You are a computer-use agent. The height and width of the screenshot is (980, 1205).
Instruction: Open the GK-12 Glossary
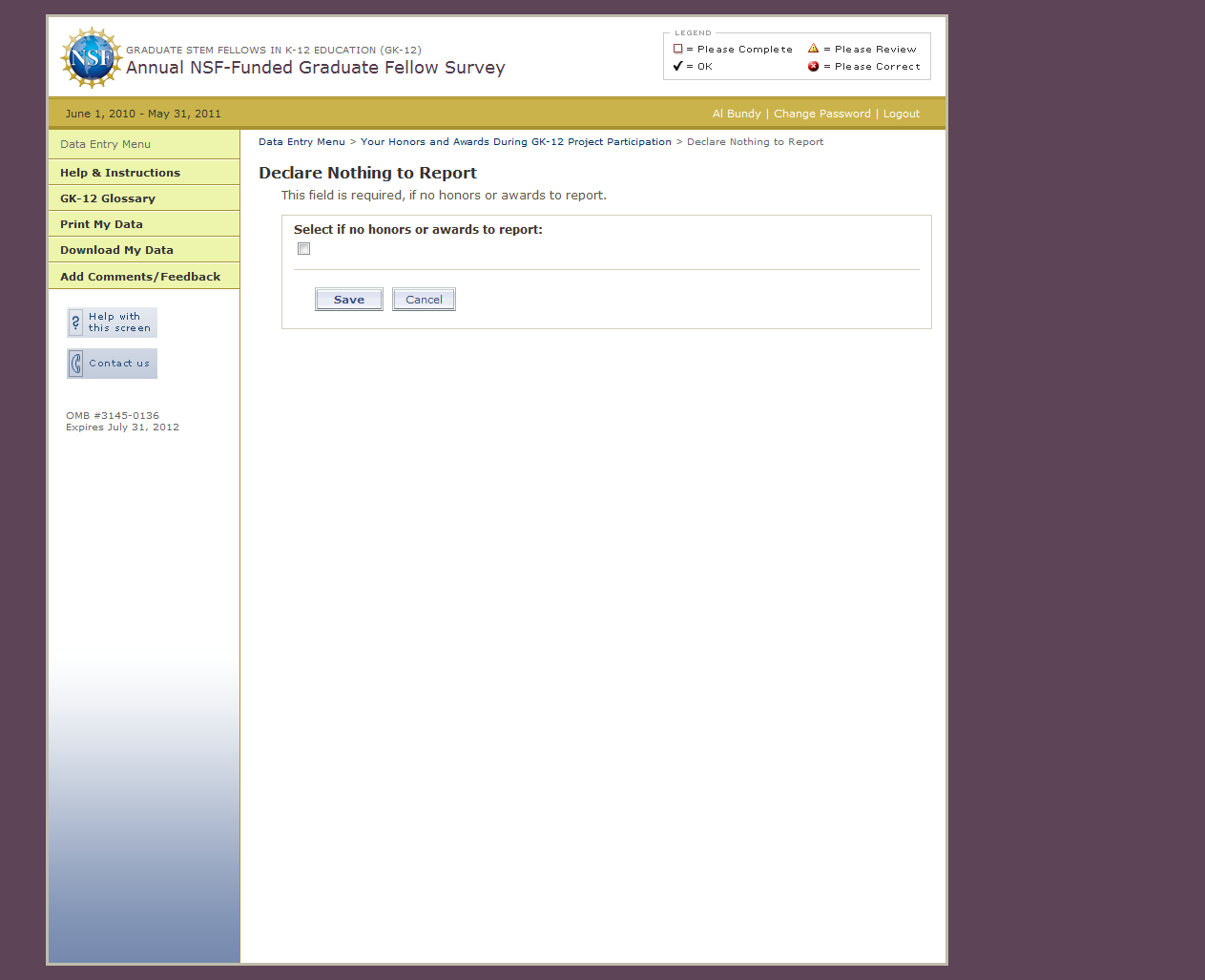pyautogui.click(x=108, y=198)
